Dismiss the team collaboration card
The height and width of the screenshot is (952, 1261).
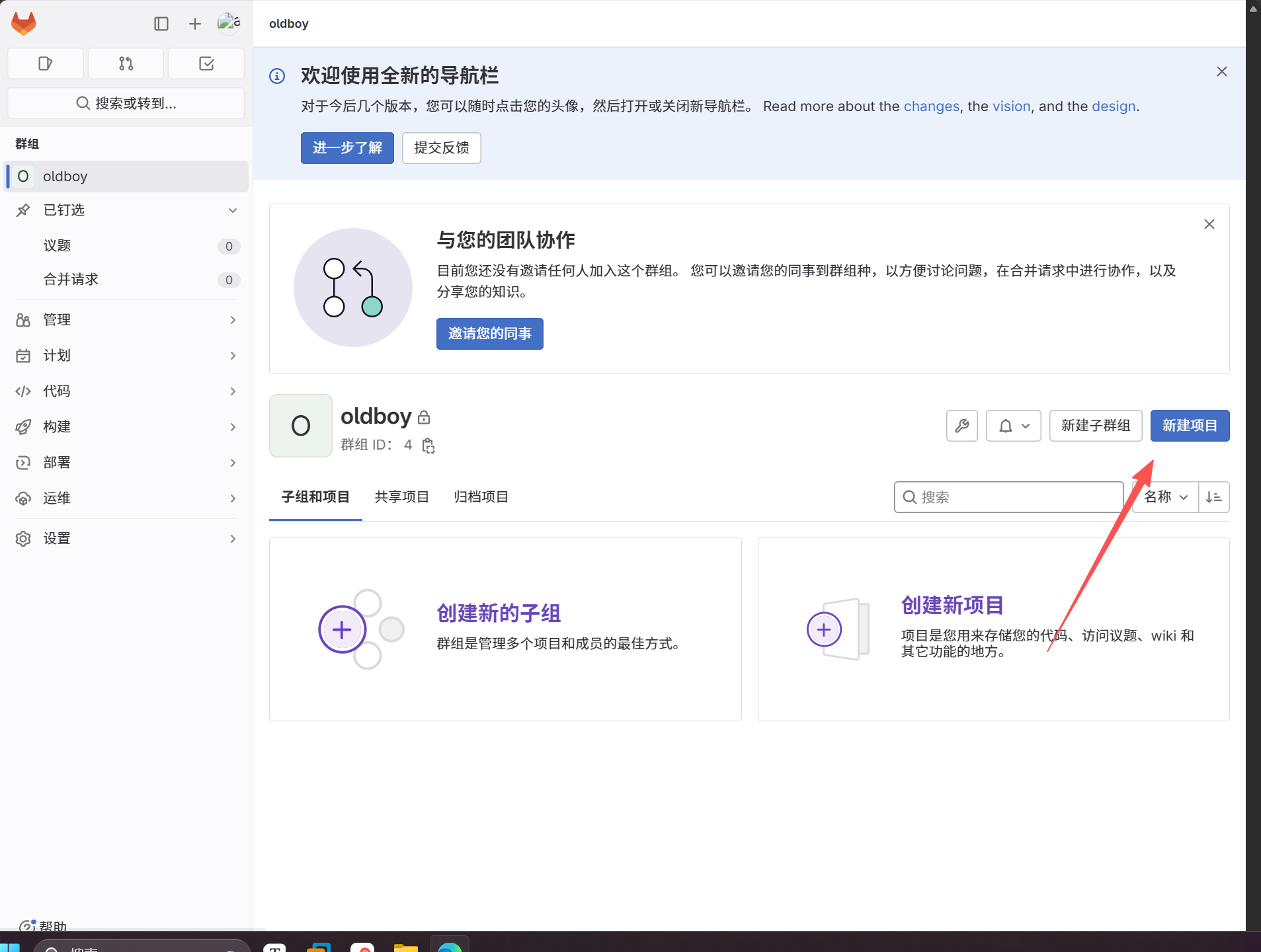1209,224
